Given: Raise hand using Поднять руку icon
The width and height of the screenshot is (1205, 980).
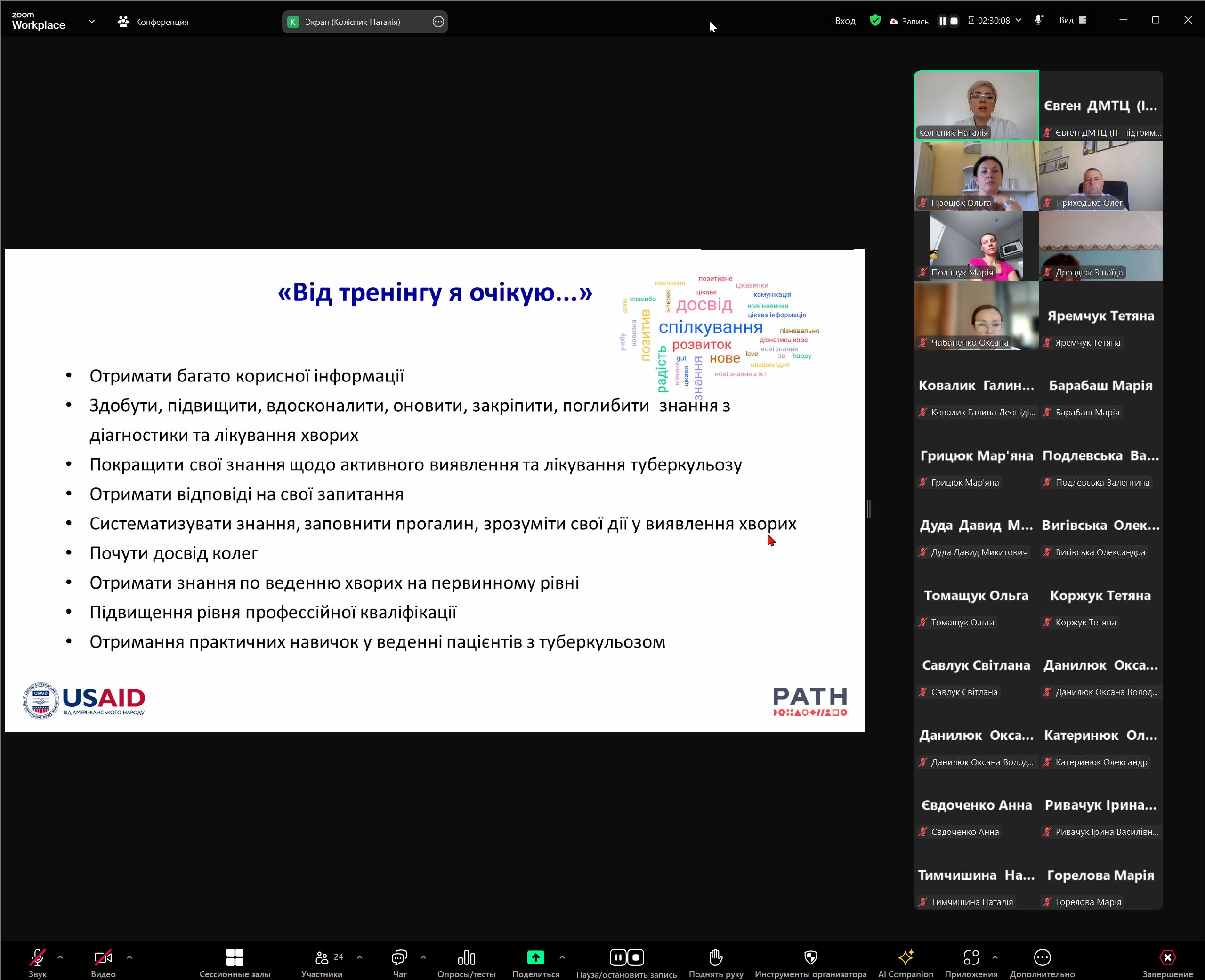Looking at the screenshot, I should click(x=716, y=957).
